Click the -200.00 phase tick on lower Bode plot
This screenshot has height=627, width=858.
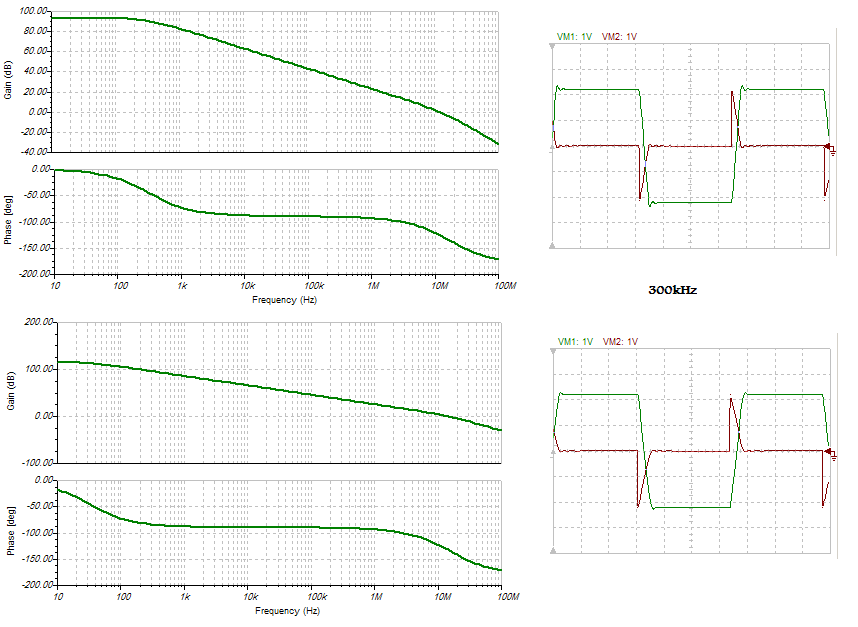click(37, 585)
